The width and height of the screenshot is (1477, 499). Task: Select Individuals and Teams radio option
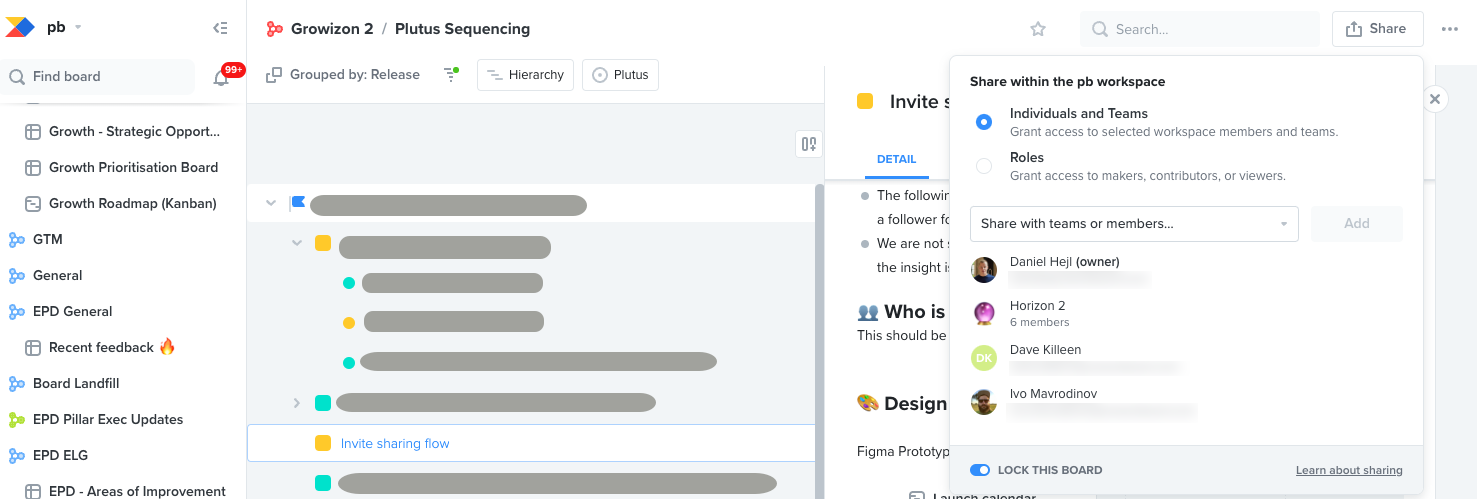coord(984,122)
